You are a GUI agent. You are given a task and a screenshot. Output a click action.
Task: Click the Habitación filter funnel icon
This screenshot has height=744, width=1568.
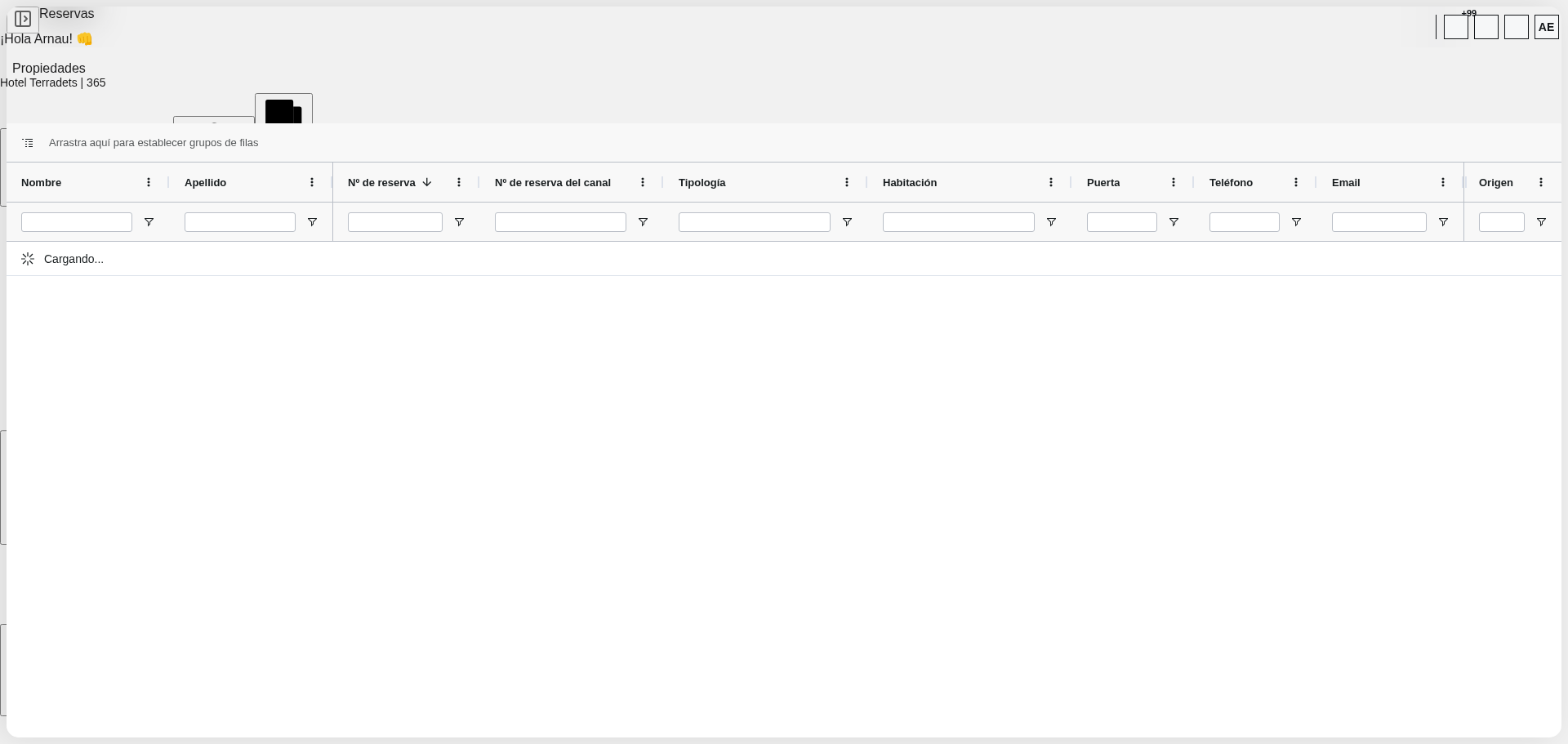click(x=1051, y=222)
